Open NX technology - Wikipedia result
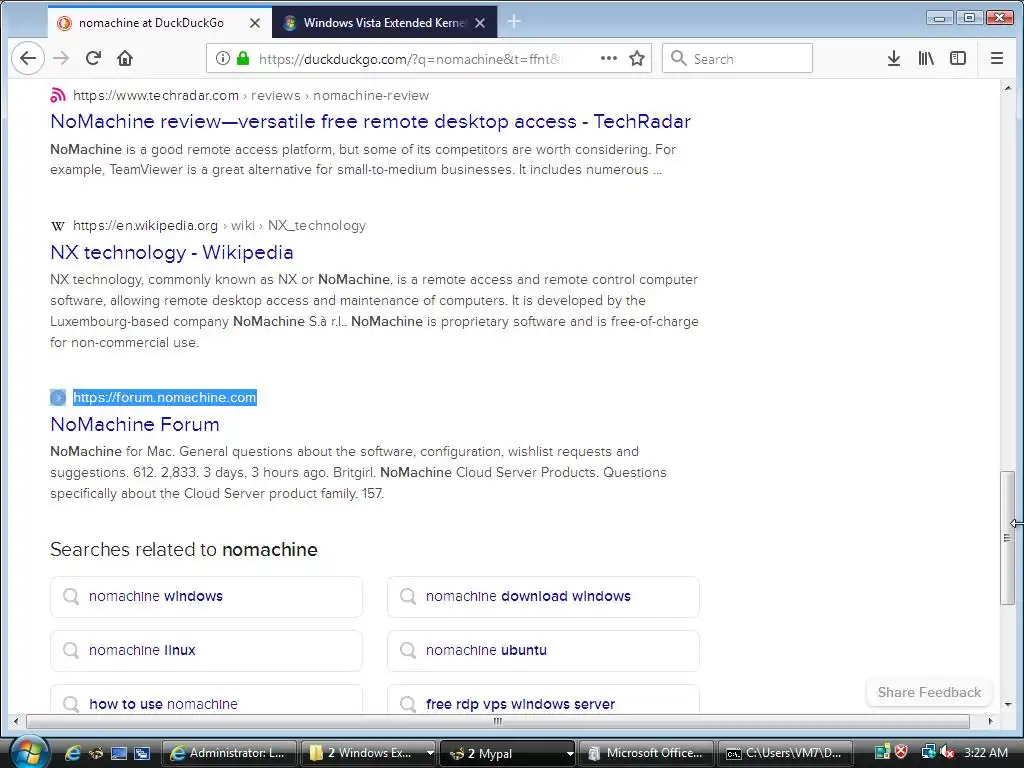The width and height of the screenshot is (1024, 768). (x=172, y=253)
